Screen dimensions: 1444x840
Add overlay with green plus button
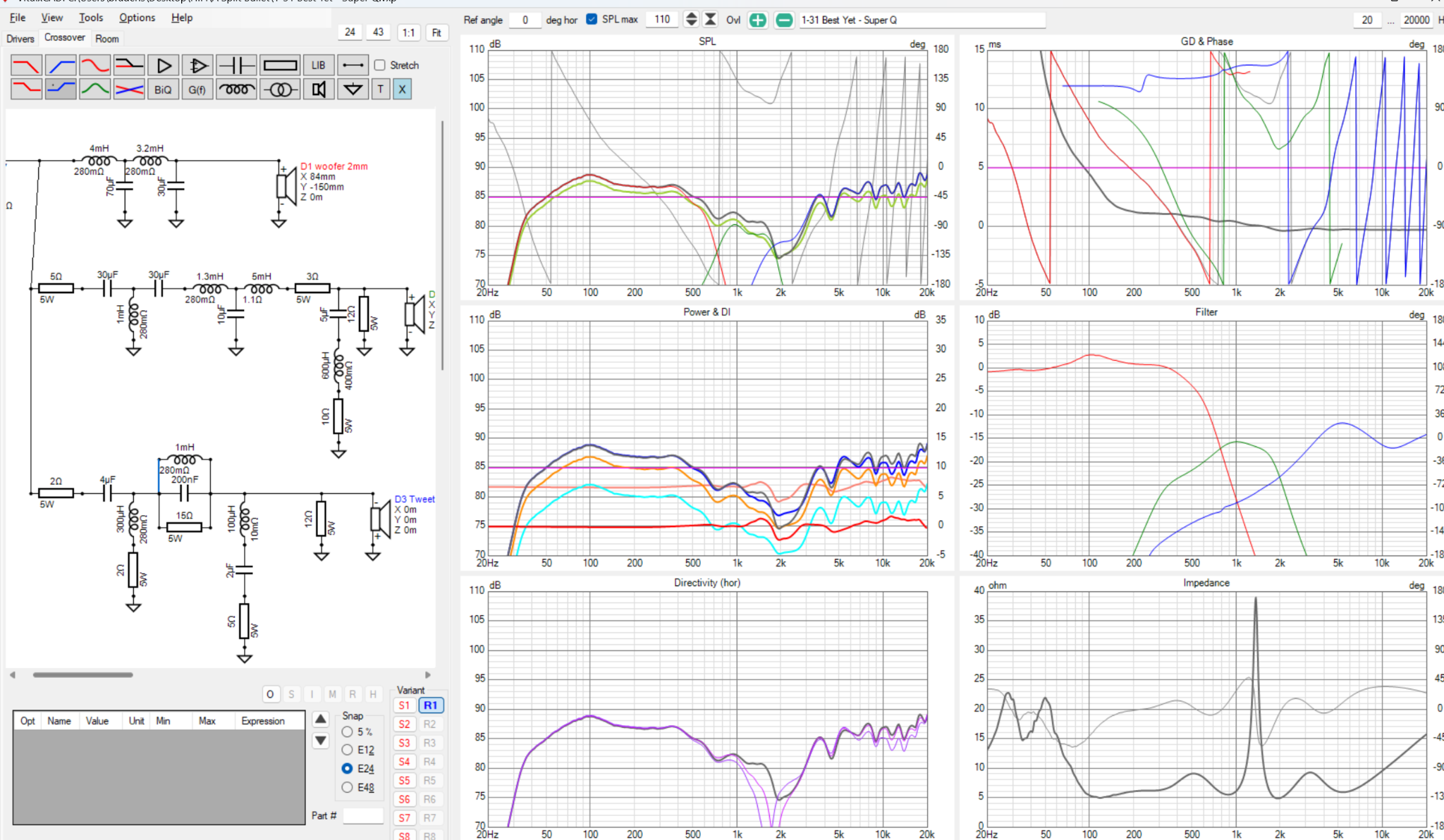point(757,20)
